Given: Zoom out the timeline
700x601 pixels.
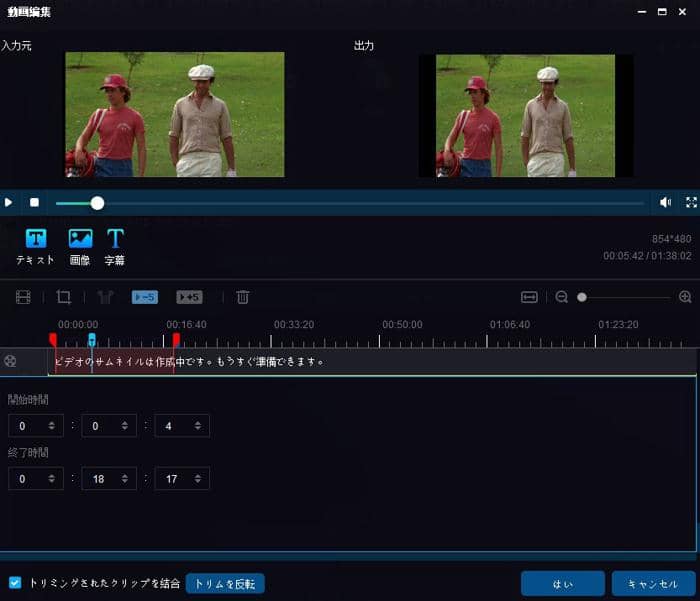Looking at the screenshot, I should pos(562,297).
